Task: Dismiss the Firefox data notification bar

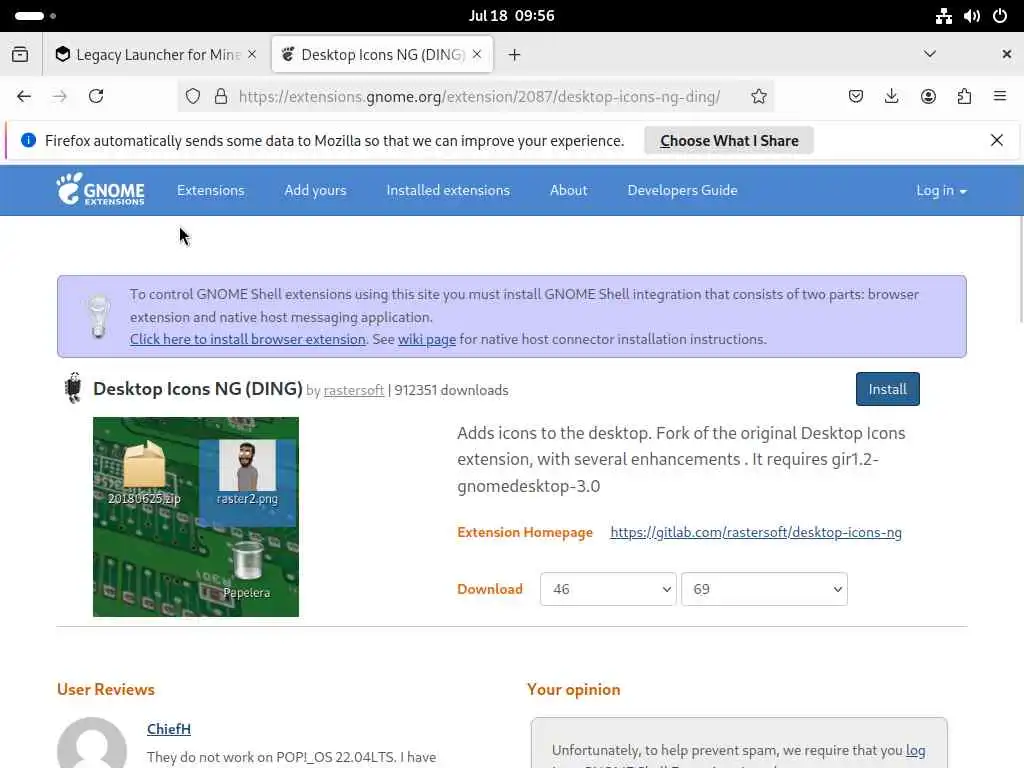Action: (x=997, y=140)
